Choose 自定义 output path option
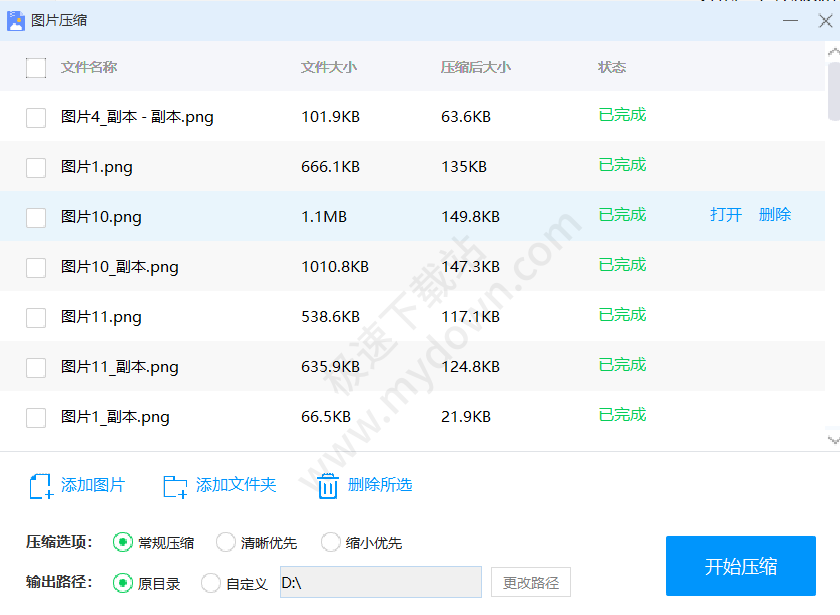Image resolution: width=840 pixels, height=615 pixels. tap(211, 583)
